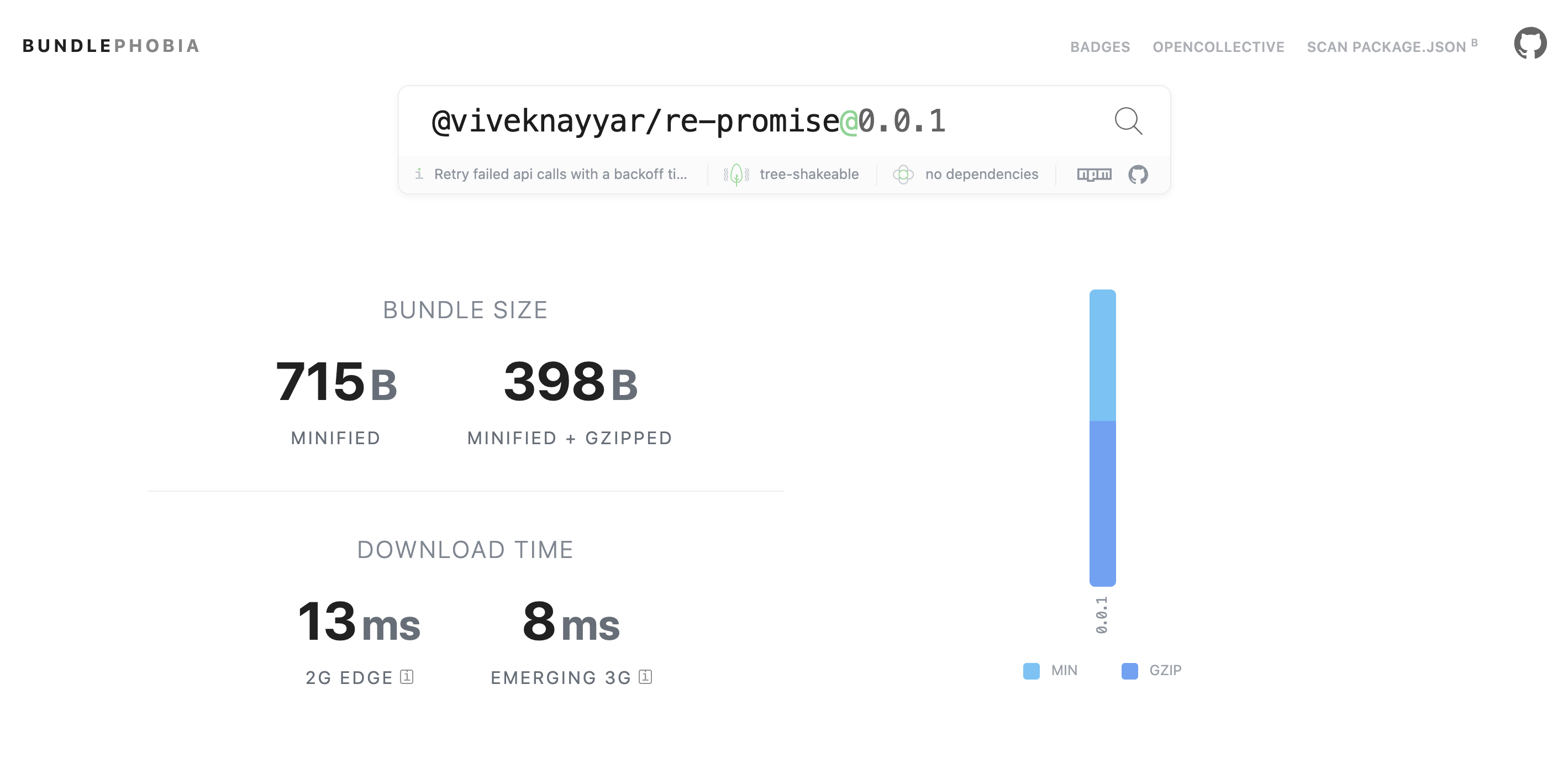Open the Badges menu item
The image size is (1568, 758).
1099,47
